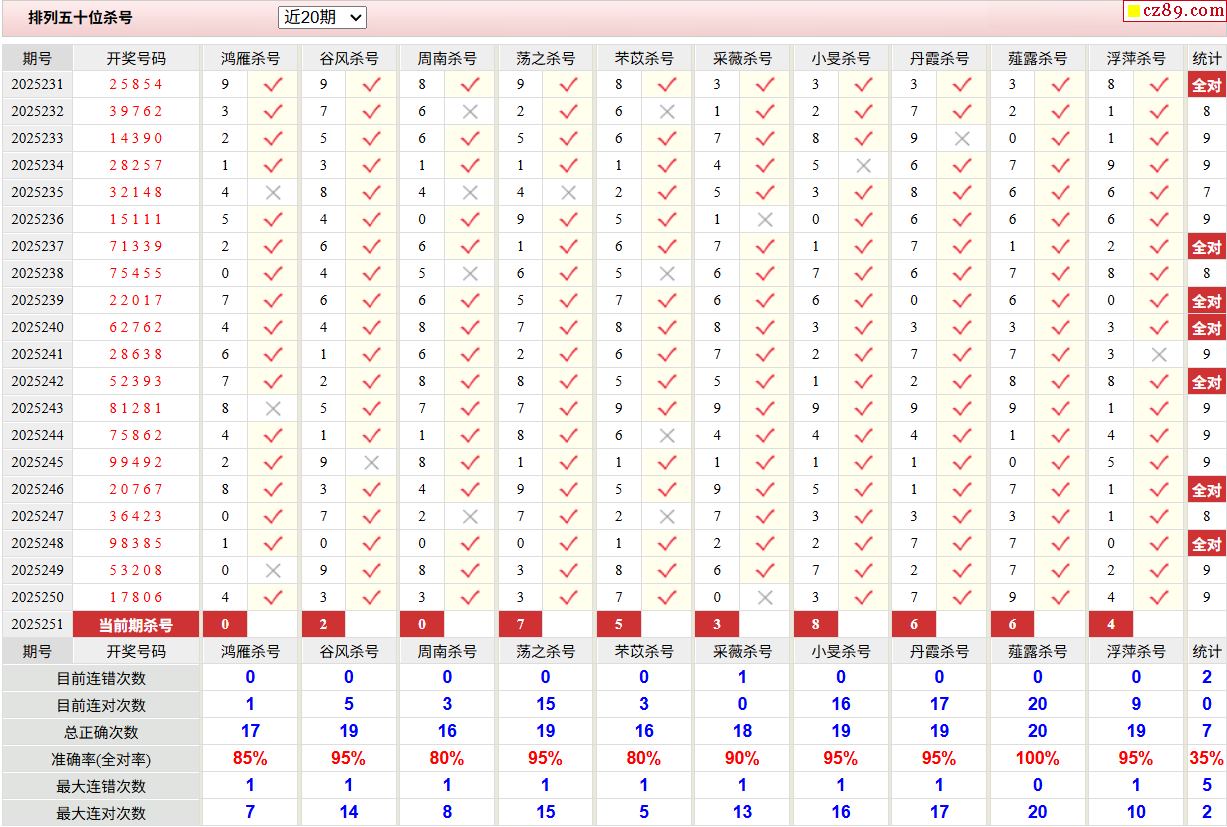Click period number 2025240
The width and height of the screenshot is (1227, 827).
(x=37, y=327)
